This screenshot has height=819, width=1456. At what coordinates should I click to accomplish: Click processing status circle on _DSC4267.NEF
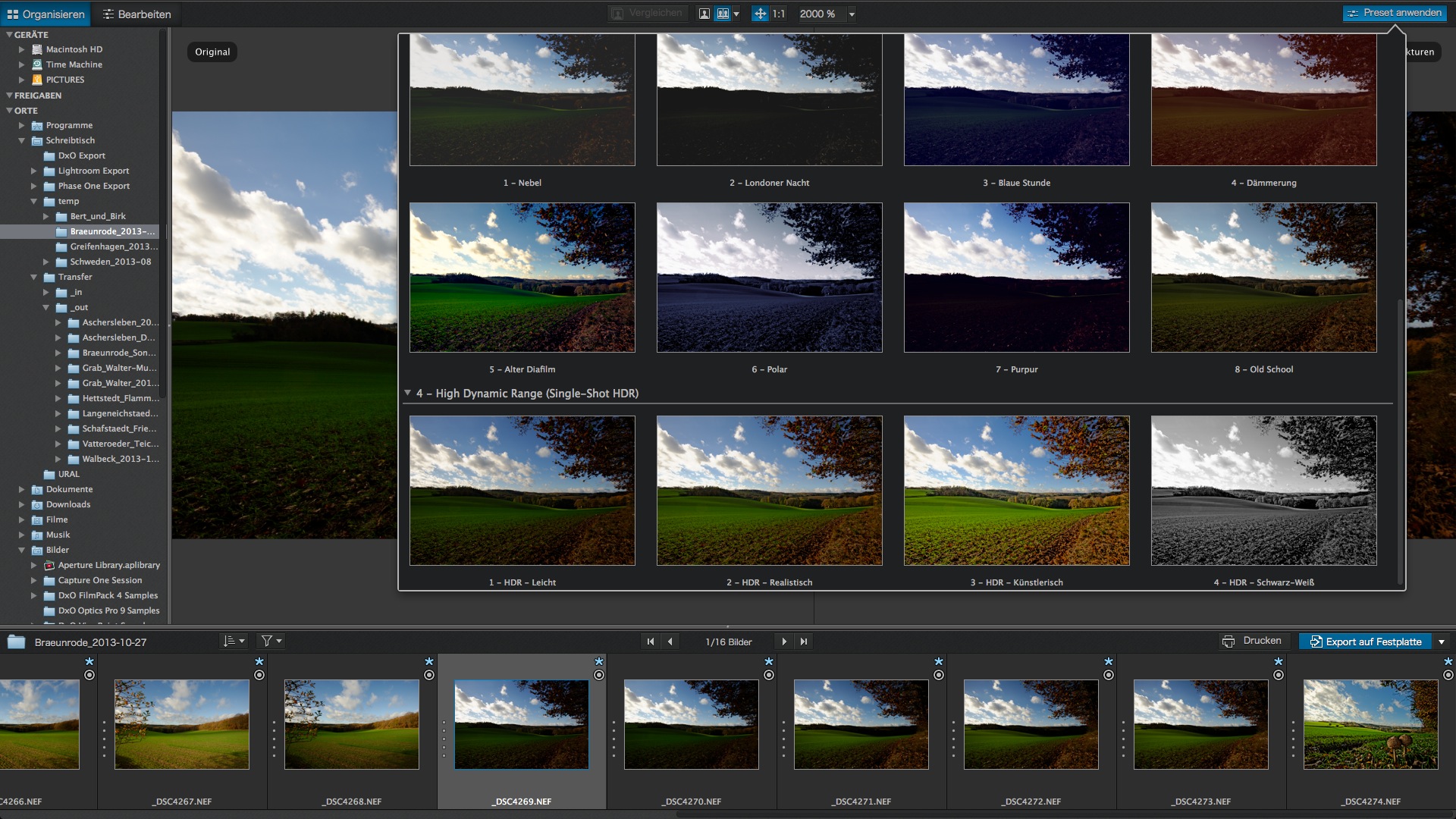(259, 675)
